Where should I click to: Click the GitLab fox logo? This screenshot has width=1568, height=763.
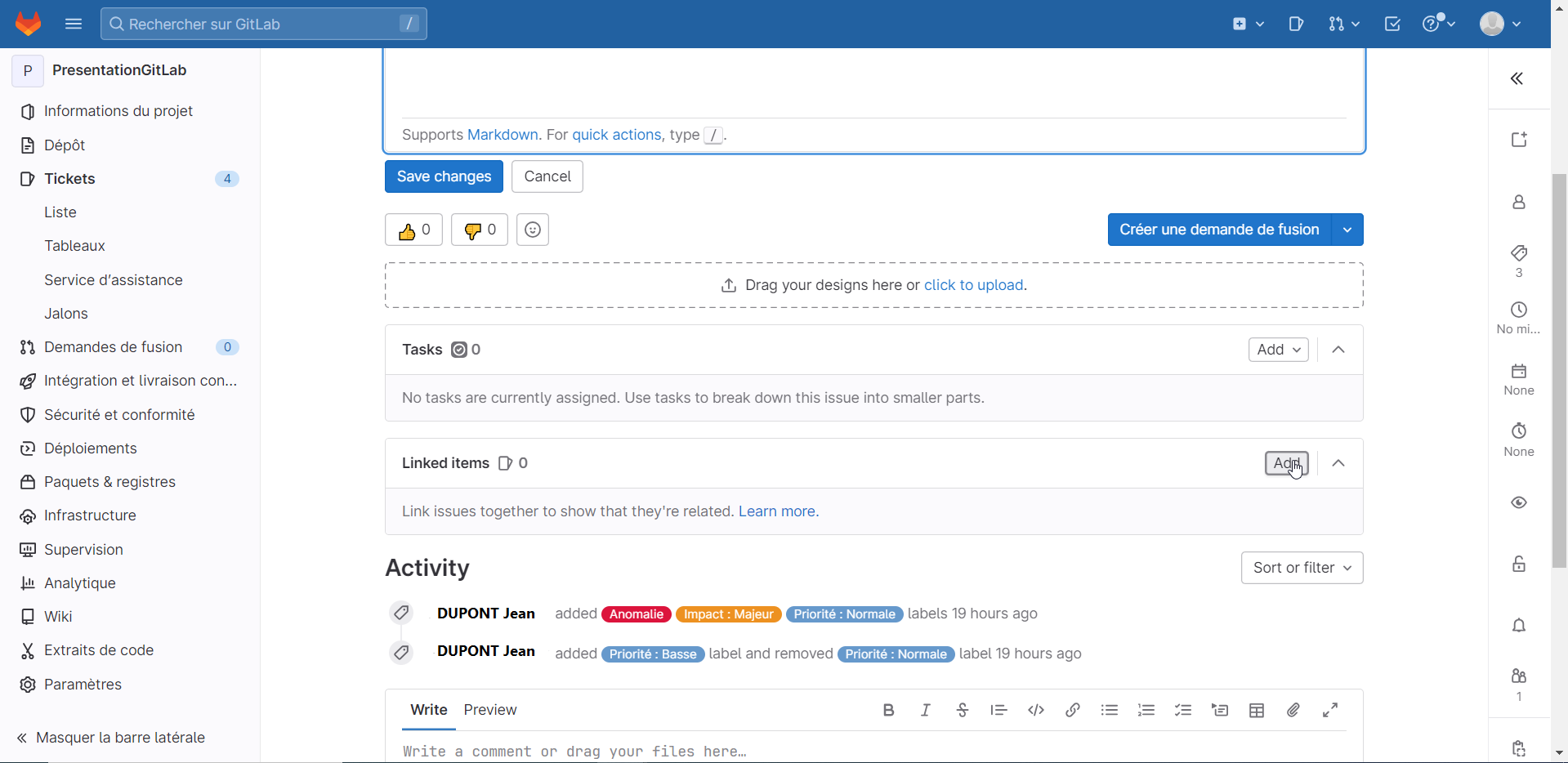point(29,24)
